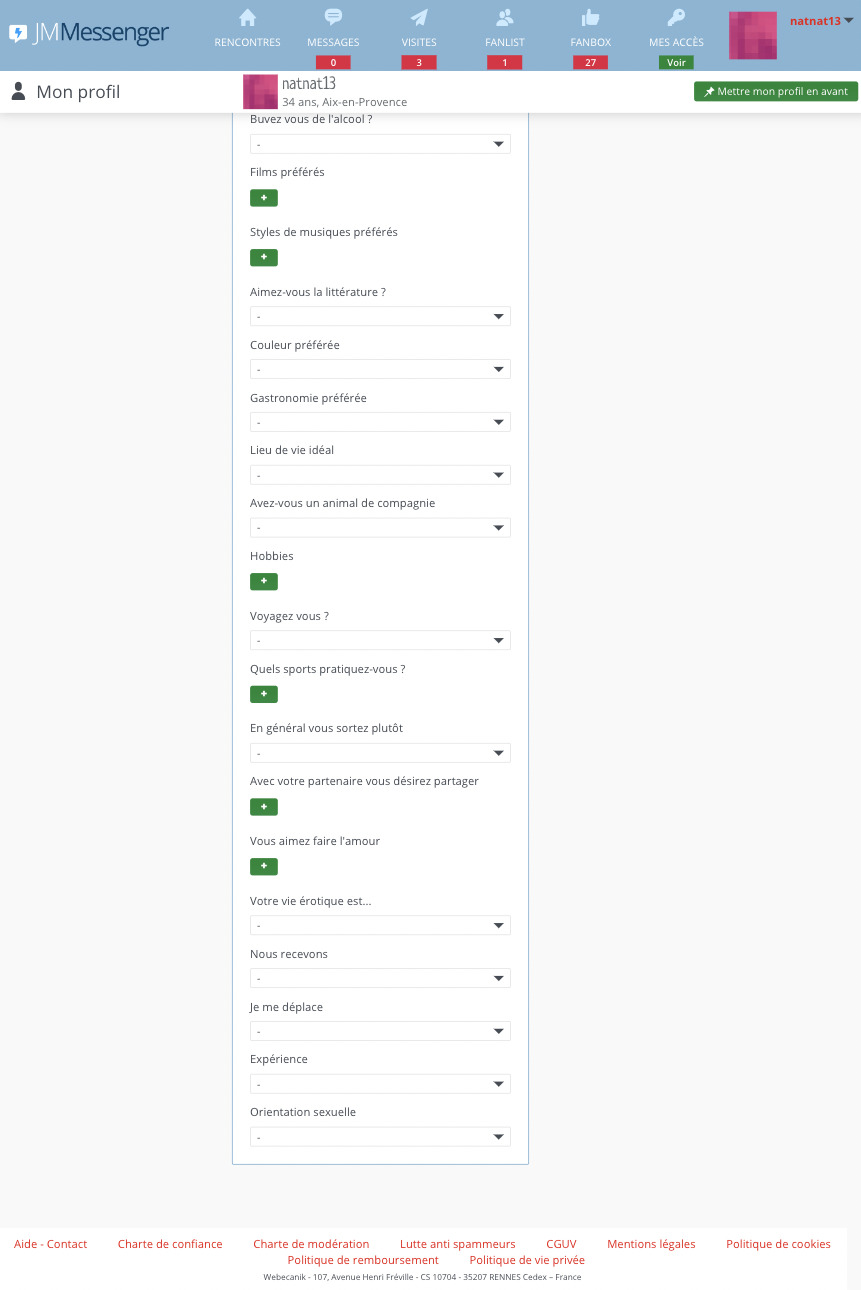Viewport: 861px width, 1290px height.
Task: Open the natnat13 account menu arrow
Action: tap(849, 20)
